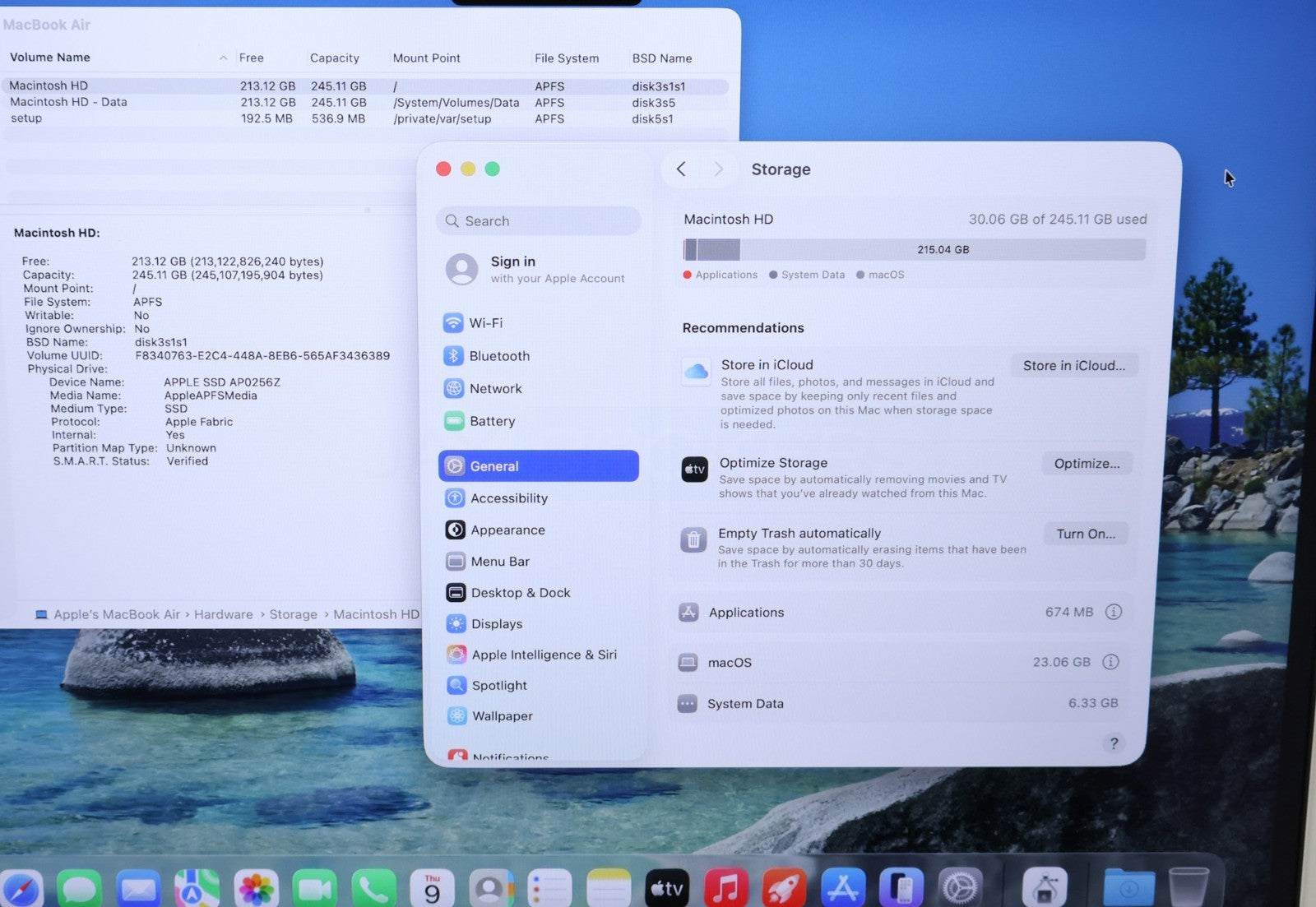This screenshot has height=907, width=1316.
Task: Select Bluetooth in the settings sidebar
Action: coord(498,356)
